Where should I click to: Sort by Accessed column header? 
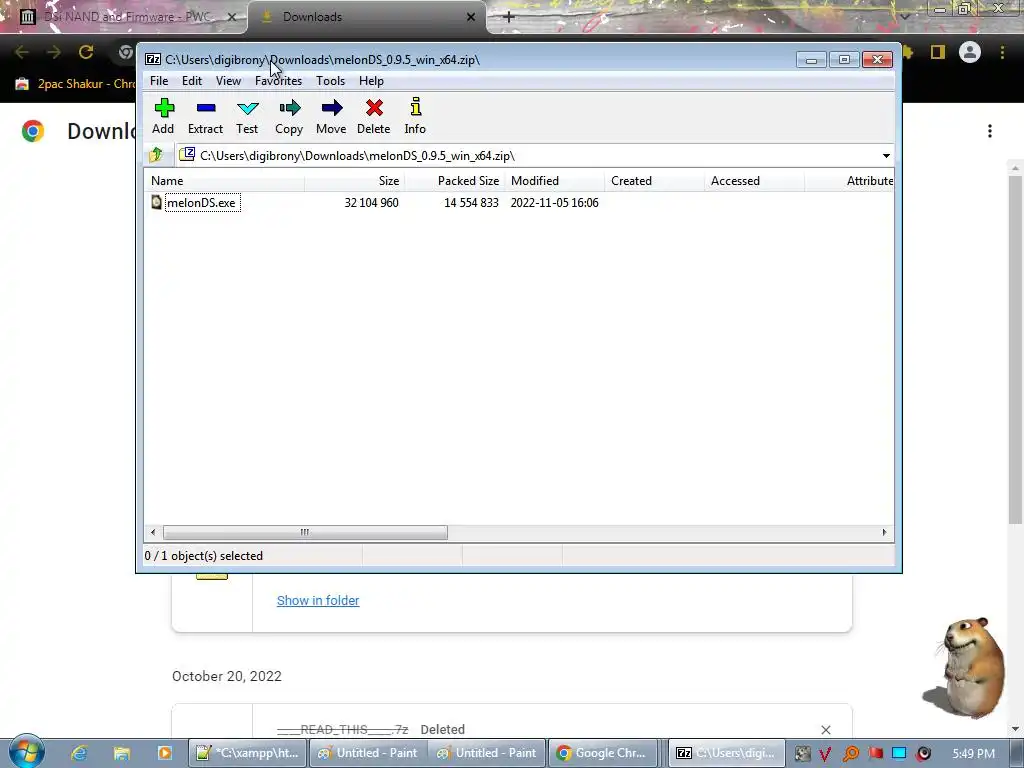[x=754, y=181]
